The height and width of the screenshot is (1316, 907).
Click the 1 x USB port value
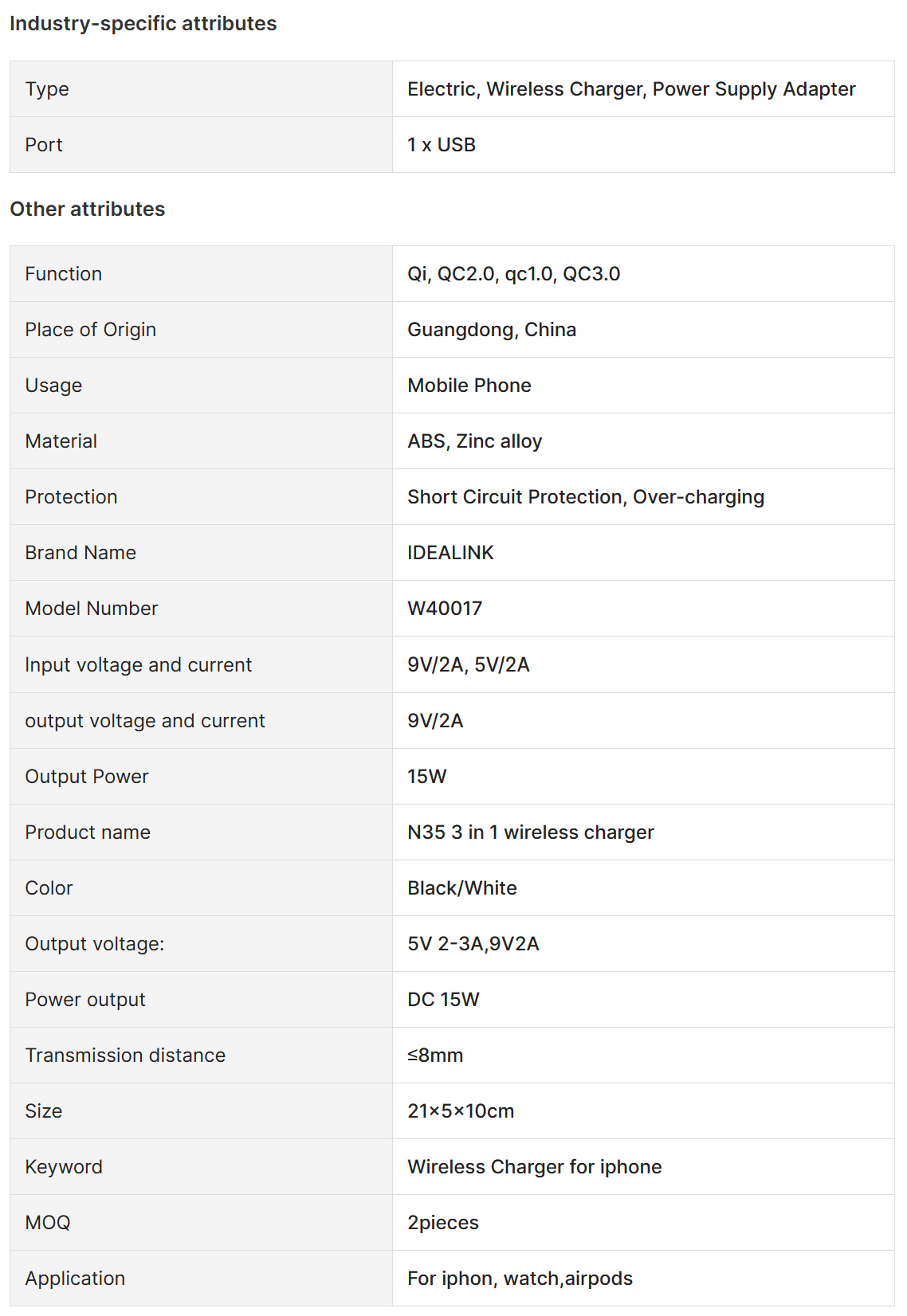point(442,145)
